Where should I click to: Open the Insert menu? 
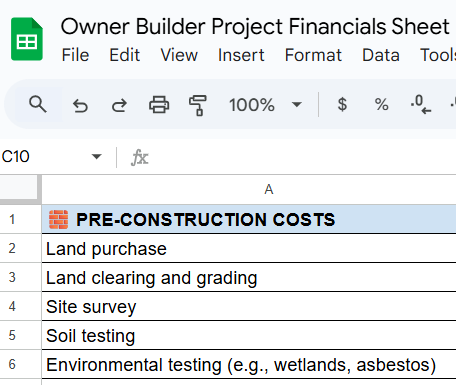241,55
